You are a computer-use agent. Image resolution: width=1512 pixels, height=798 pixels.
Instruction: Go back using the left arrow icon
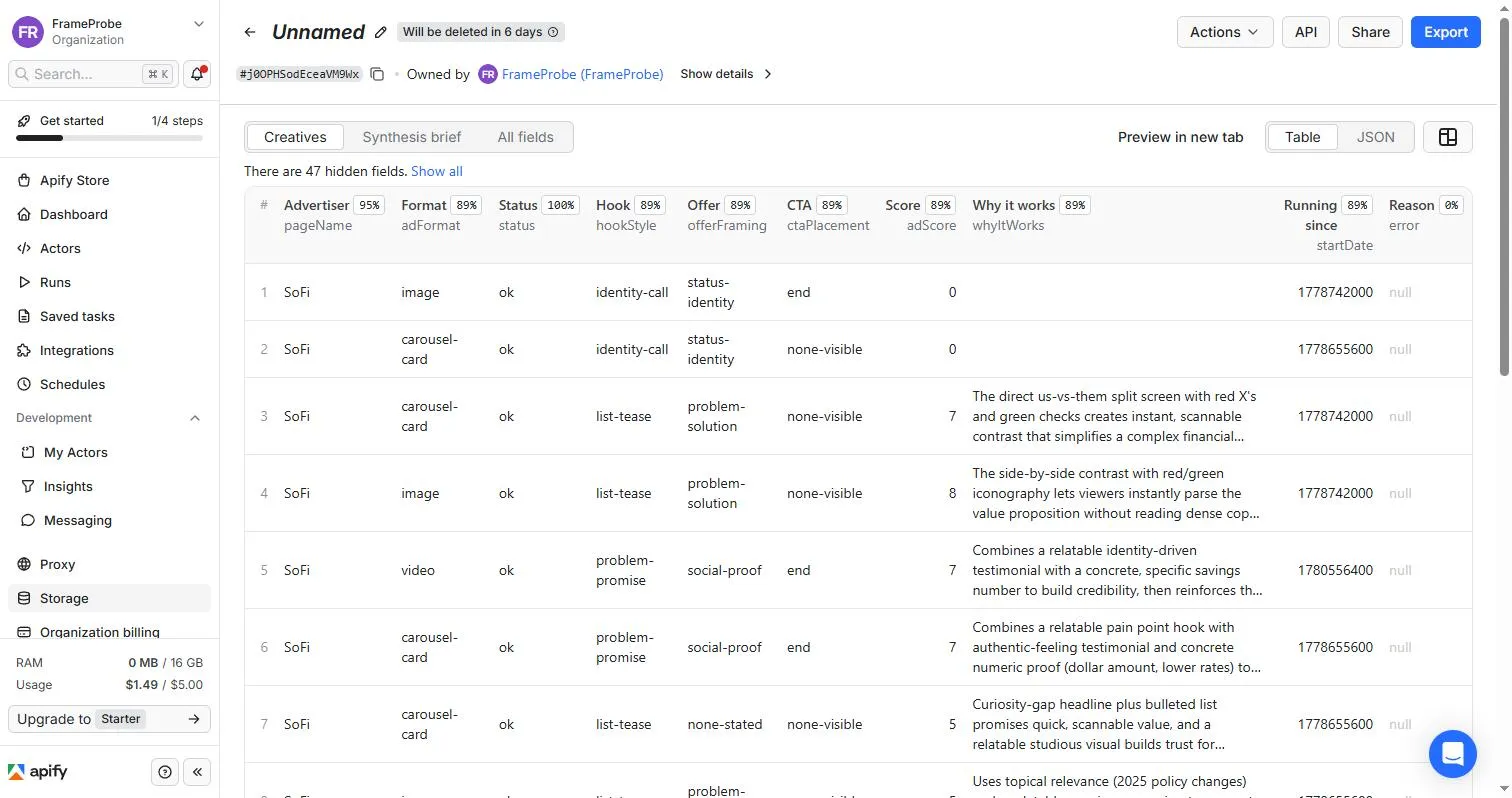[250, 32]
